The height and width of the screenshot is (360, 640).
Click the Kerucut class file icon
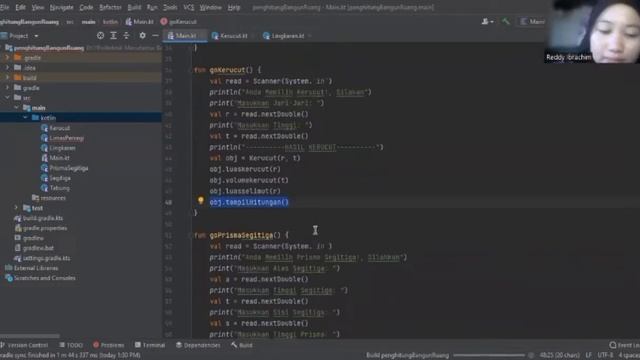44,128
